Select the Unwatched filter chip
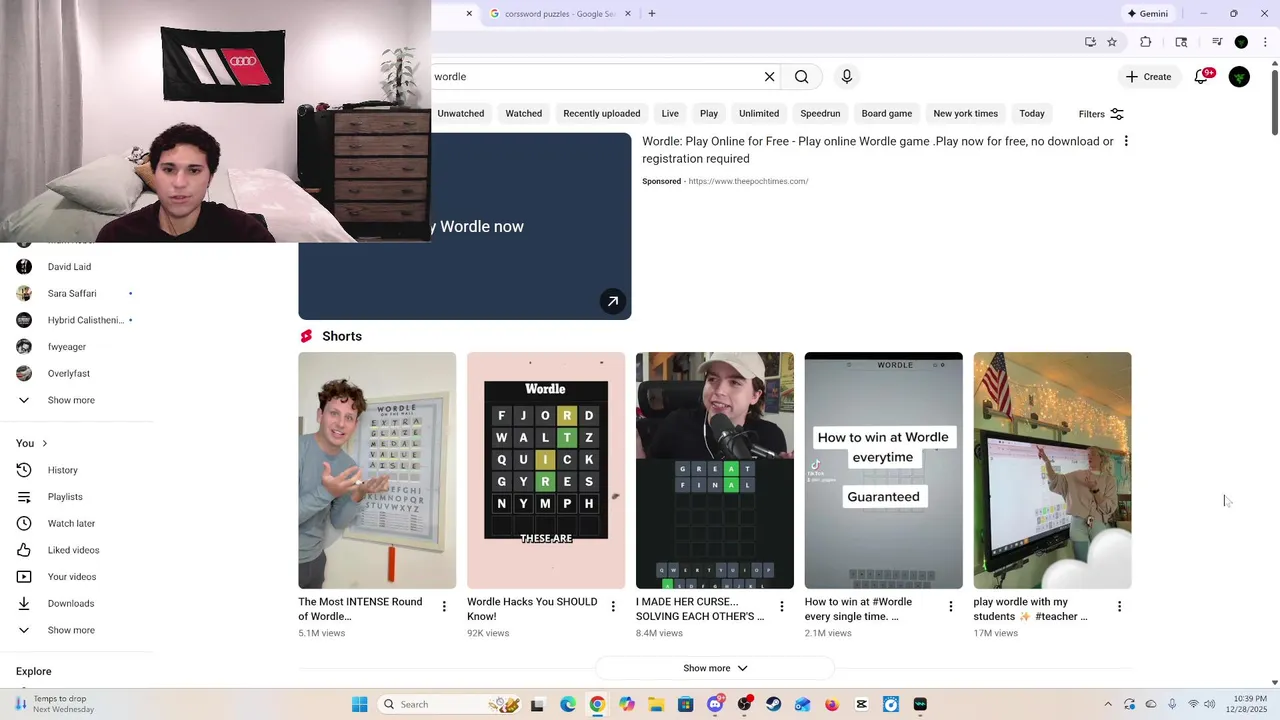The image size is (1280, 720). (461, 114)
